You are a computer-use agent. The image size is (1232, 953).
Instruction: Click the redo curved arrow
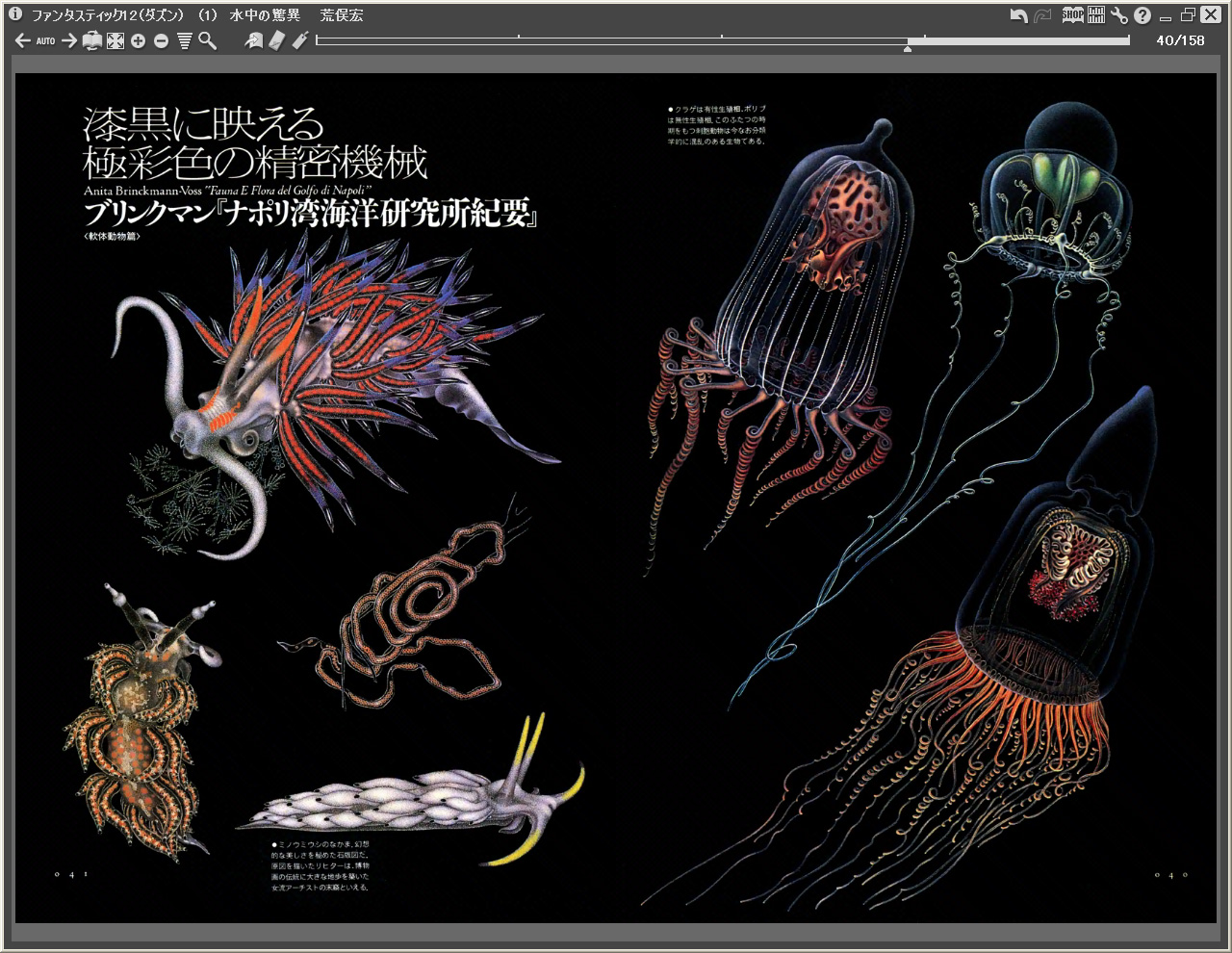(1042, 15)
